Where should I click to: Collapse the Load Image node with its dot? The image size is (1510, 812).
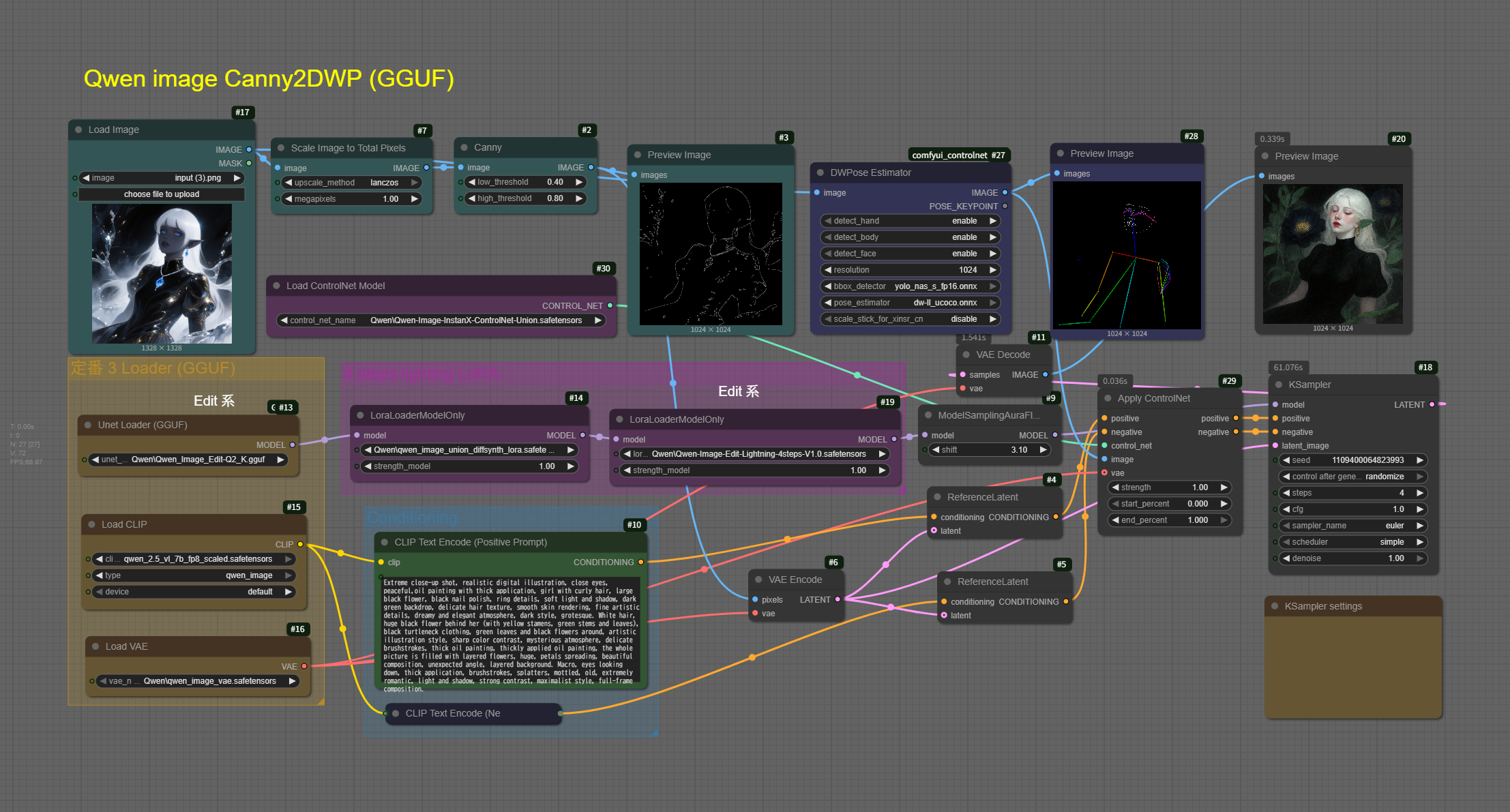click(78, 130)
